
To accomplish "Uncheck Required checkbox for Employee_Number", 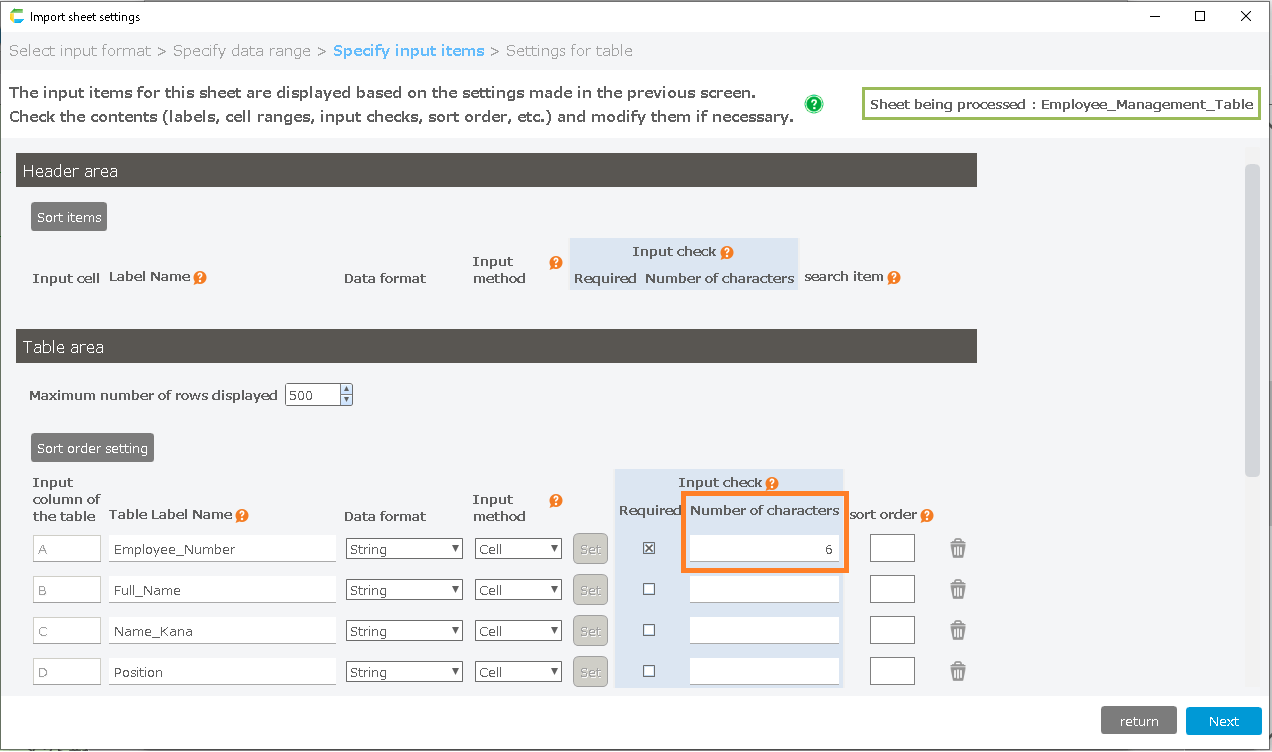I will coord(649,548).
